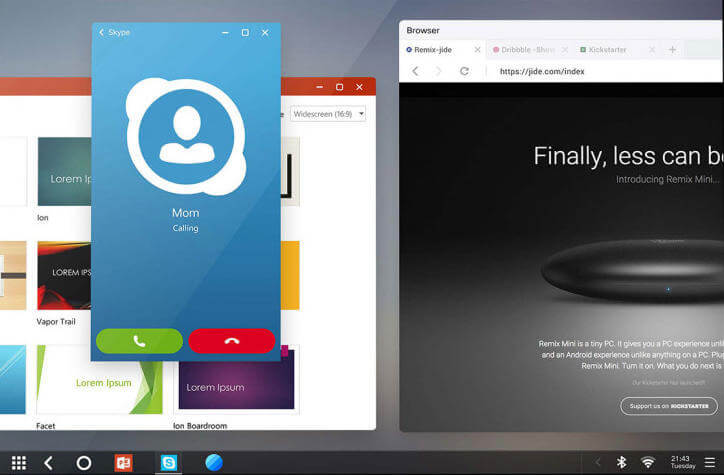Screen dimensions: 724x475
Task: Open a new browser tab
Action: pyautogui.click(x=672, y=49)
